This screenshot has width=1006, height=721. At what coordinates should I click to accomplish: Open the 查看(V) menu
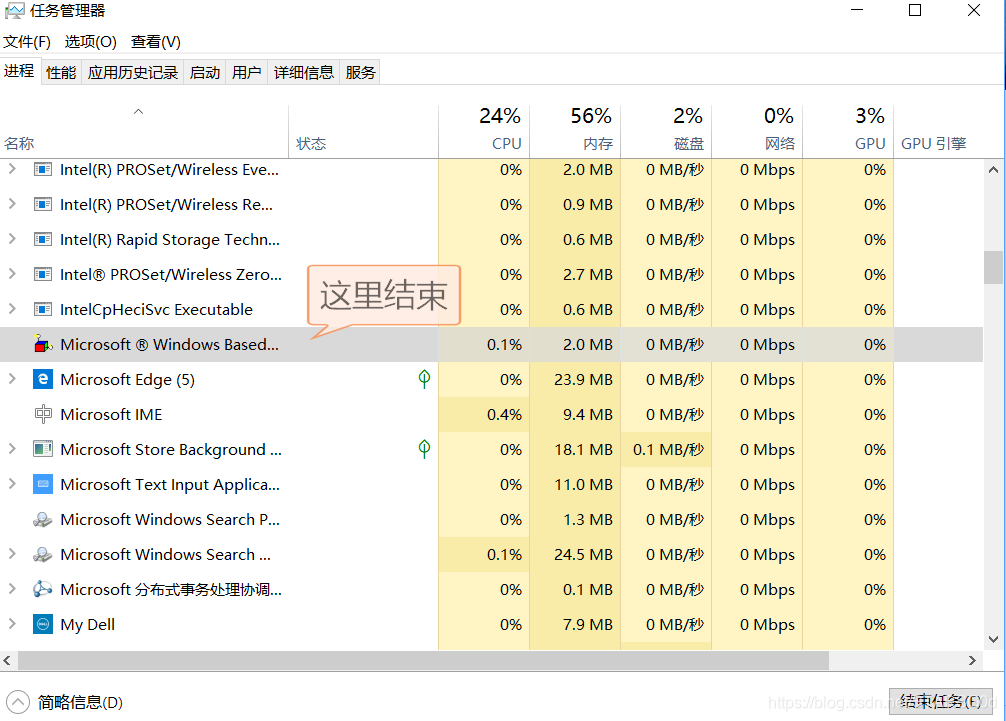tap(156, 42)
